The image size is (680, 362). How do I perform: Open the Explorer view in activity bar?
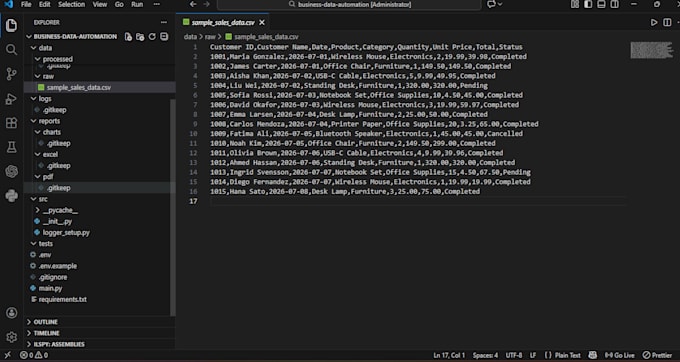coord(11,26)
